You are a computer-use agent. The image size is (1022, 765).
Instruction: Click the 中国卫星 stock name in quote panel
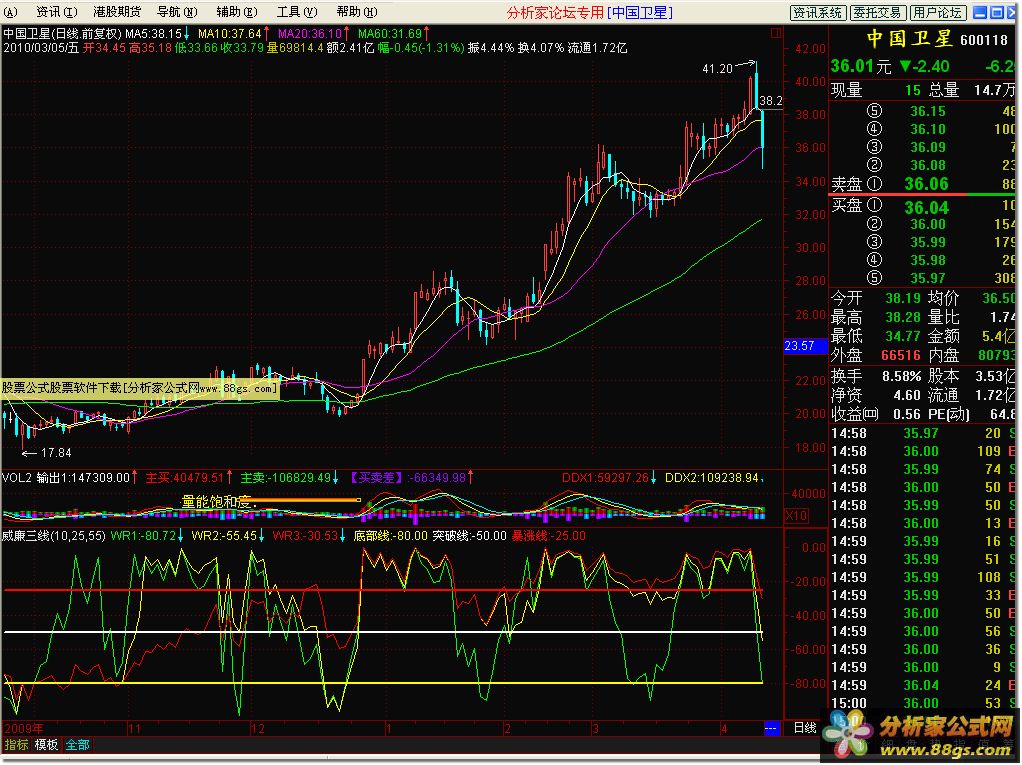(x=910, y=38)
